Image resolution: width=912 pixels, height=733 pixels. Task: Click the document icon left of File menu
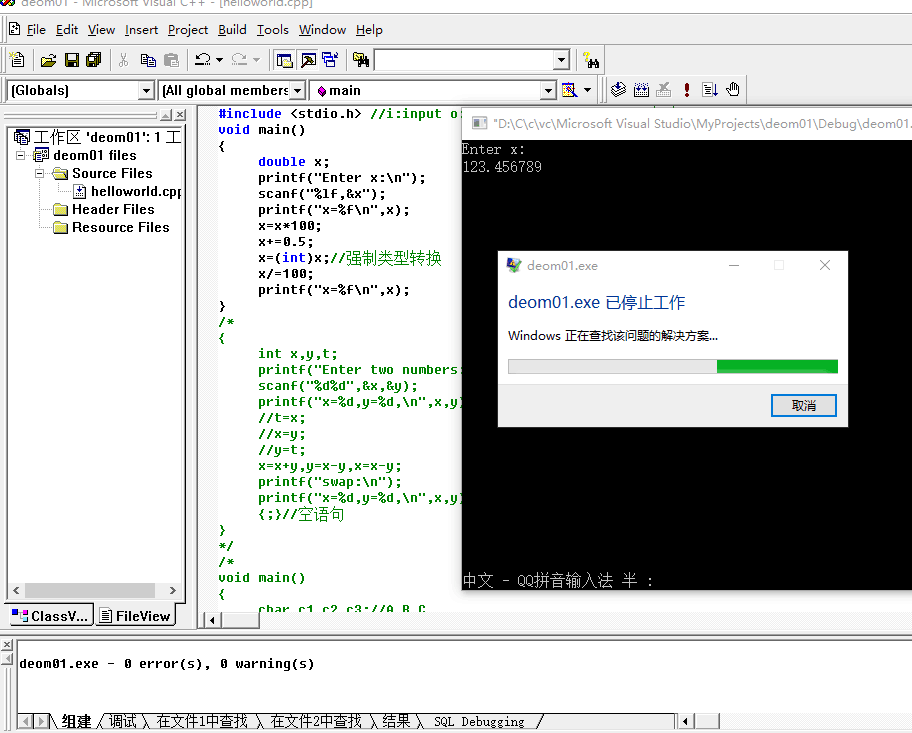[15, 29]
